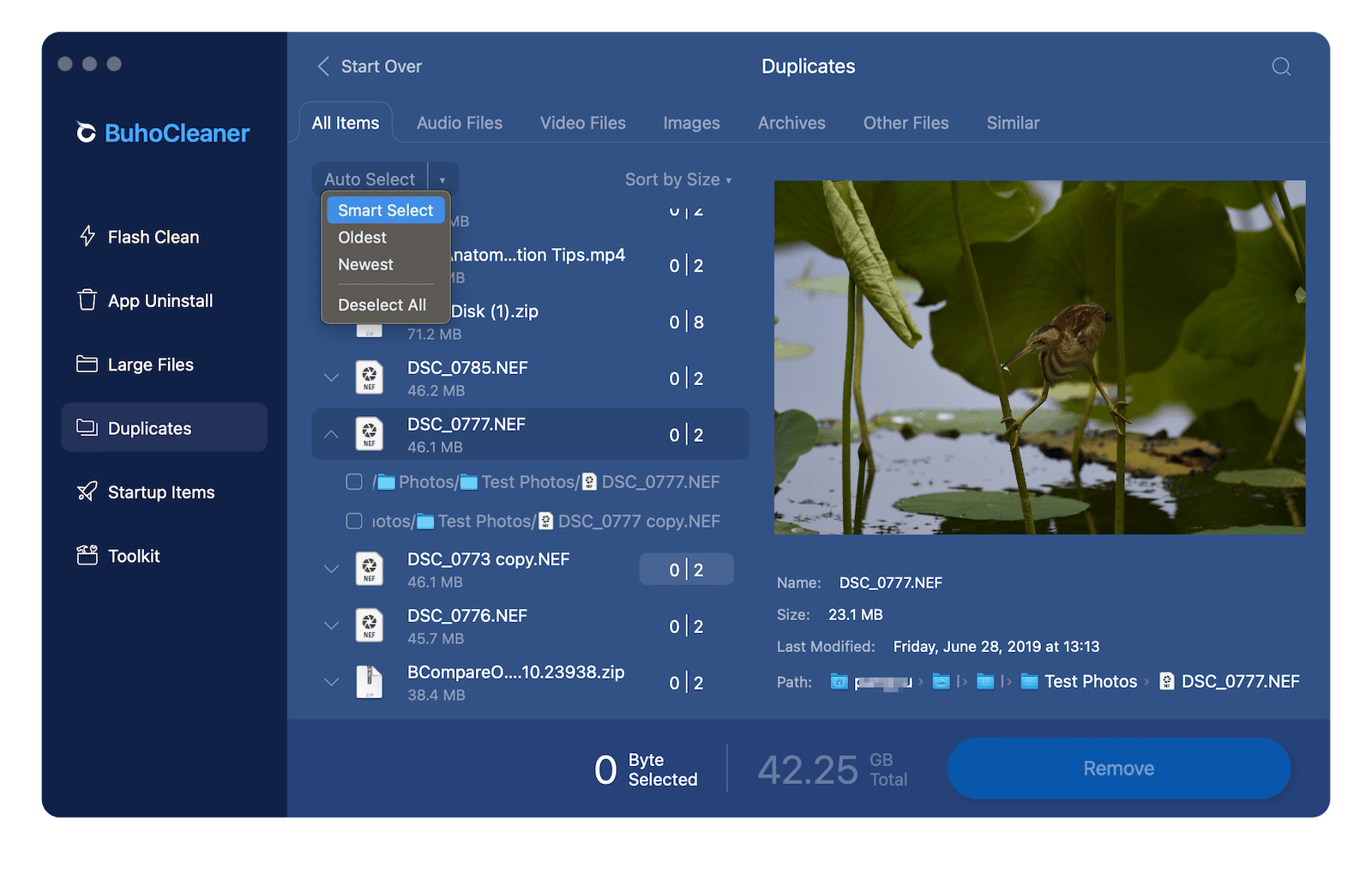Switch to the Audio Files tab
The width and height of the screenshot is (1372, 869).
[x=460, y=123]
